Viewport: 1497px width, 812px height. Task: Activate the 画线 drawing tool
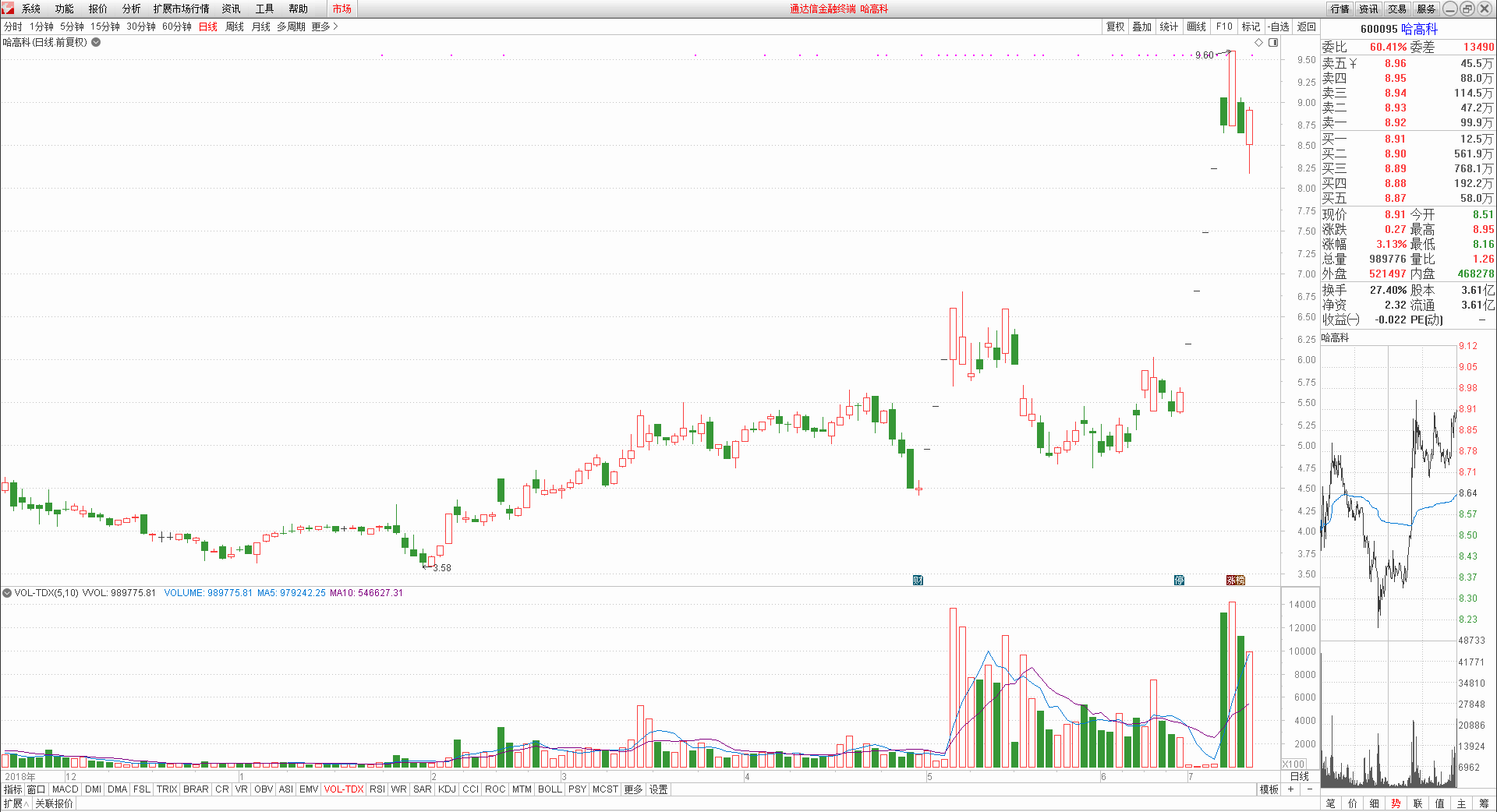(1197, 26)
